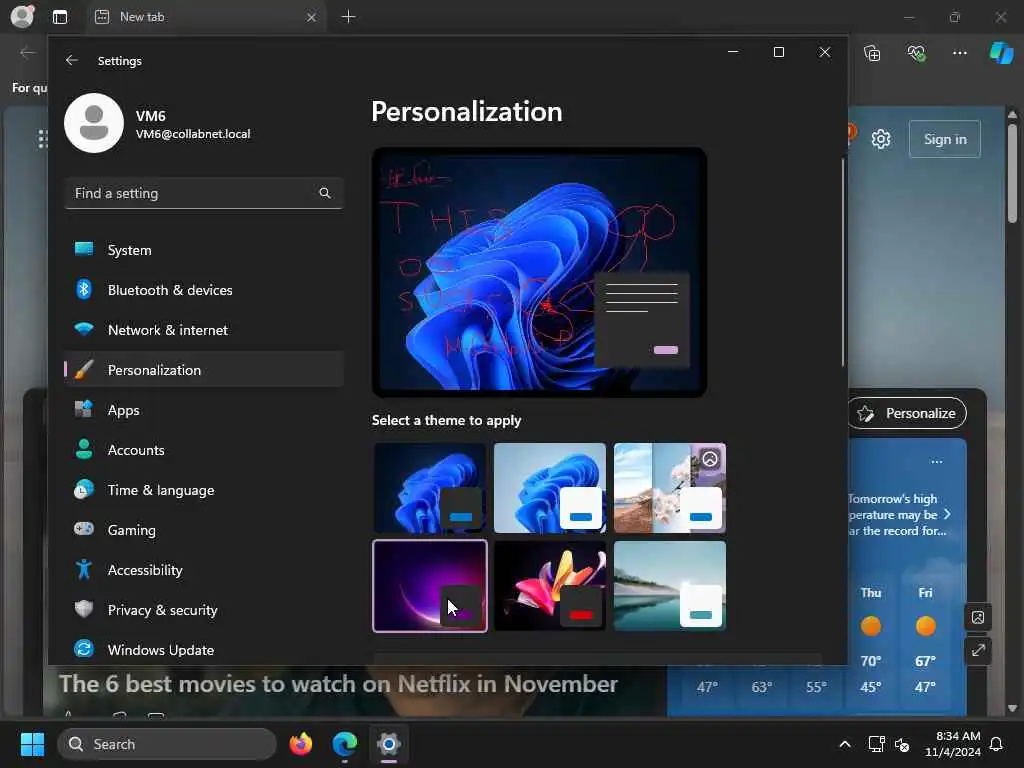
Task: Select Personalization in sidebar
Action: pos(204,370)
